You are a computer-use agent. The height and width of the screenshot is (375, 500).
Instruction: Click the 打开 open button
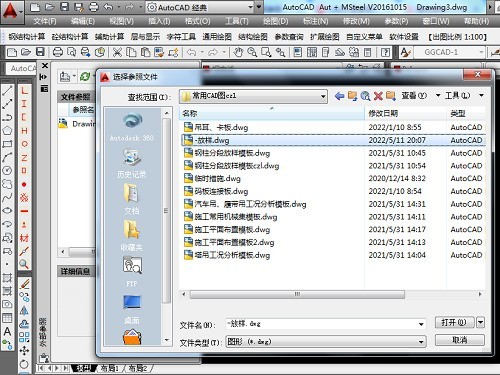[456, 322]
